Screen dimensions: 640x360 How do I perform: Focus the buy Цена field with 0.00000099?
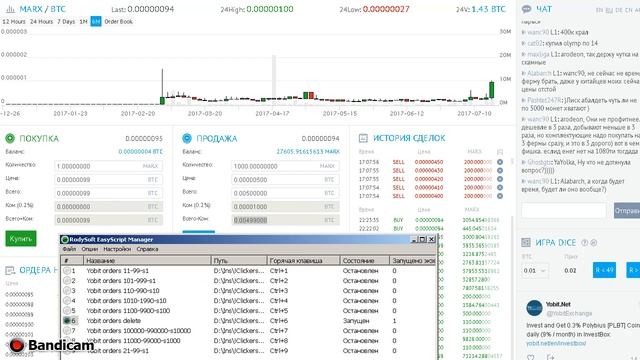(x=109, y=180)
